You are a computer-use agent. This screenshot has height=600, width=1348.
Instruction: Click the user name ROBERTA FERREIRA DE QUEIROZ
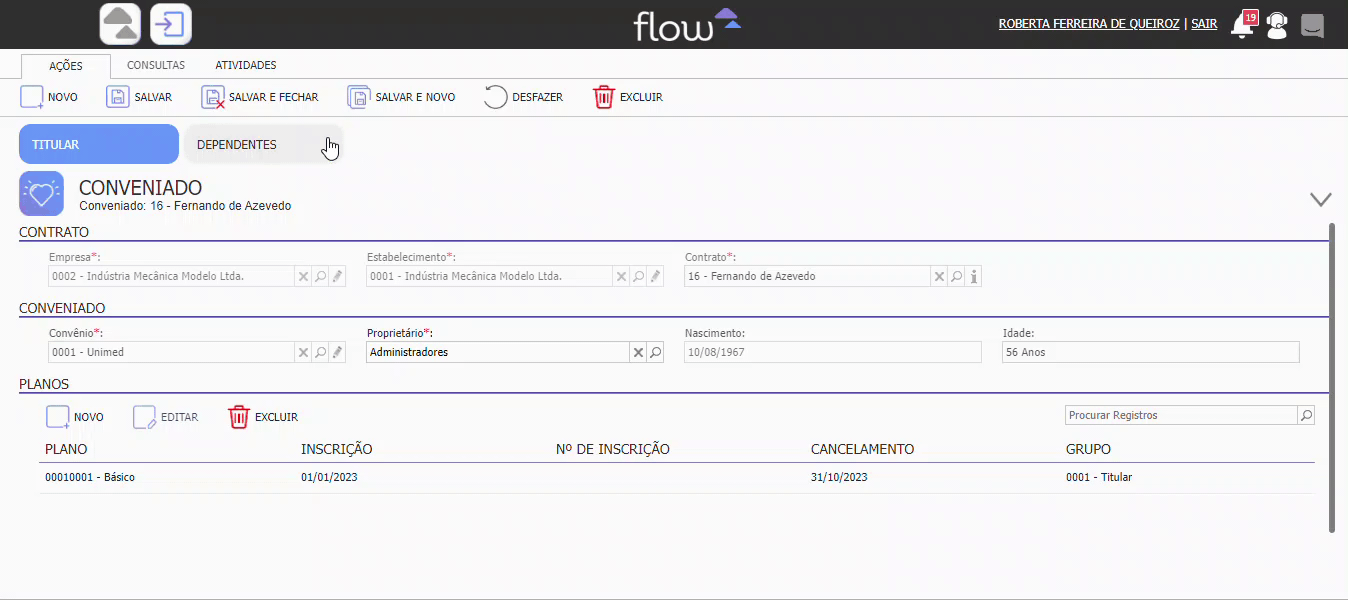pos(1089,24)
